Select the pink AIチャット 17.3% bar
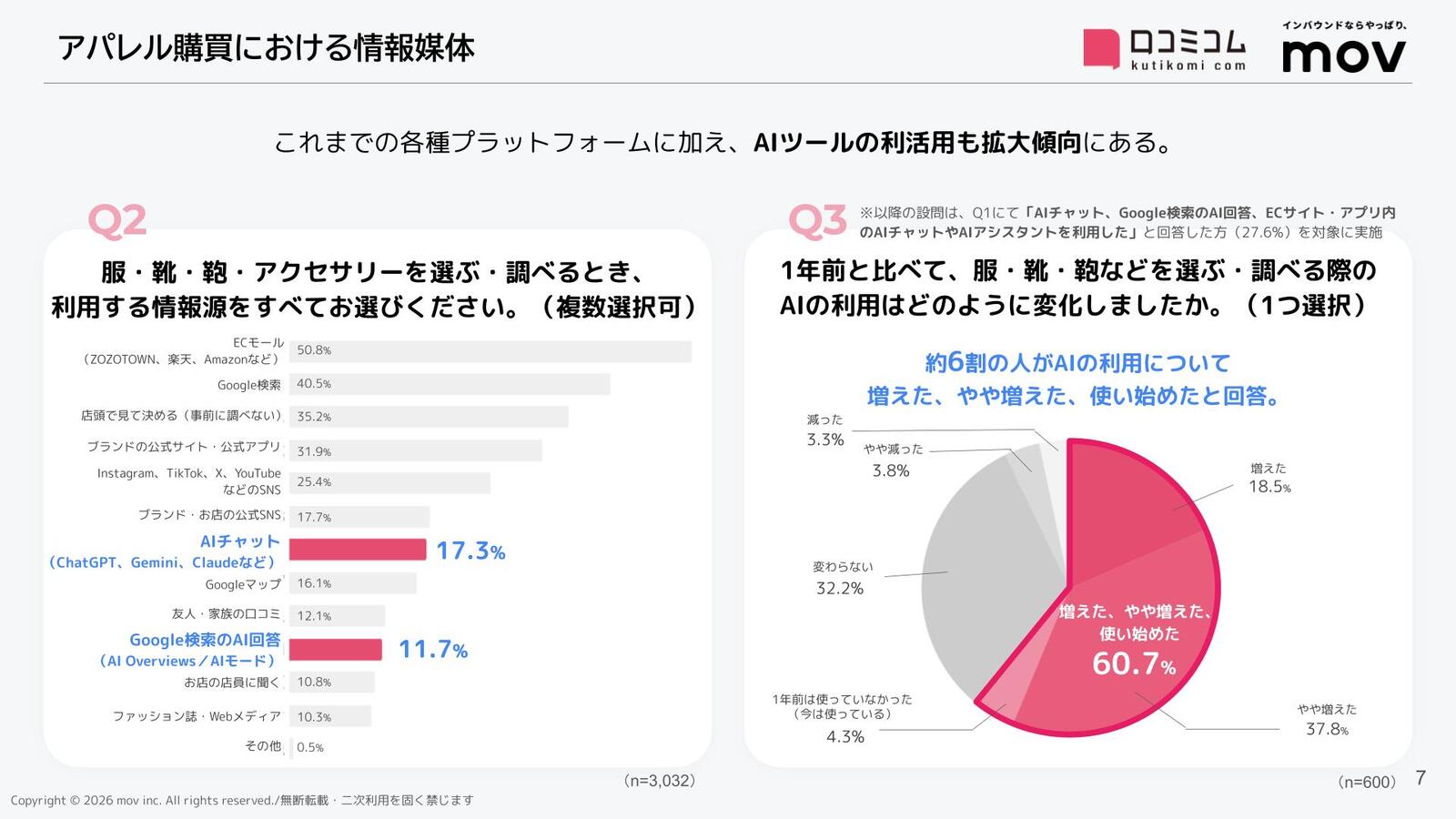Image resolution: width=1456 pixels, height=819 pixels. (x=358, y=550)
